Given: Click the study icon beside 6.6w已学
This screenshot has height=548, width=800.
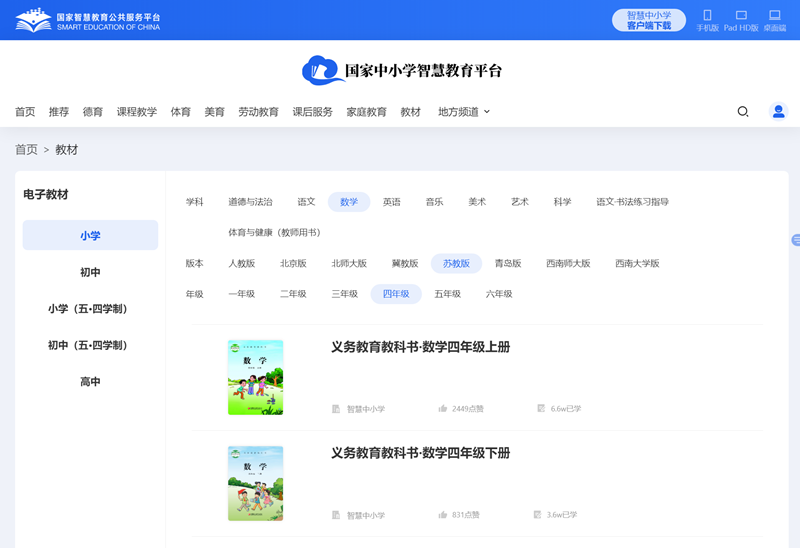Looking at the screenshot, I should 541,408.
